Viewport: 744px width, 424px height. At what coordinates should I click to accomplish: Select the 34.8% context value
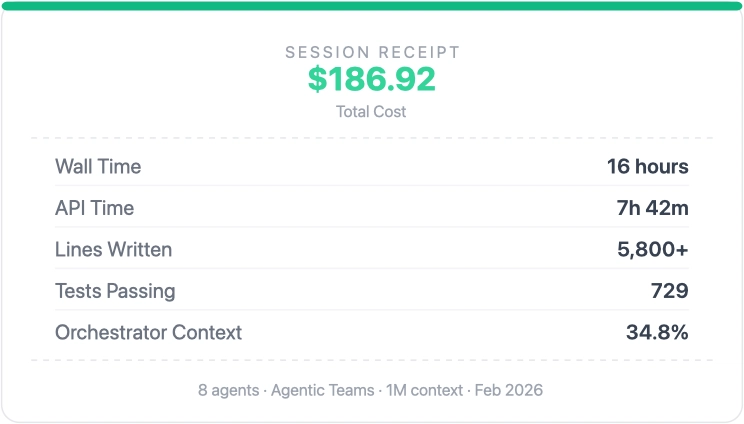coord(657,333)
